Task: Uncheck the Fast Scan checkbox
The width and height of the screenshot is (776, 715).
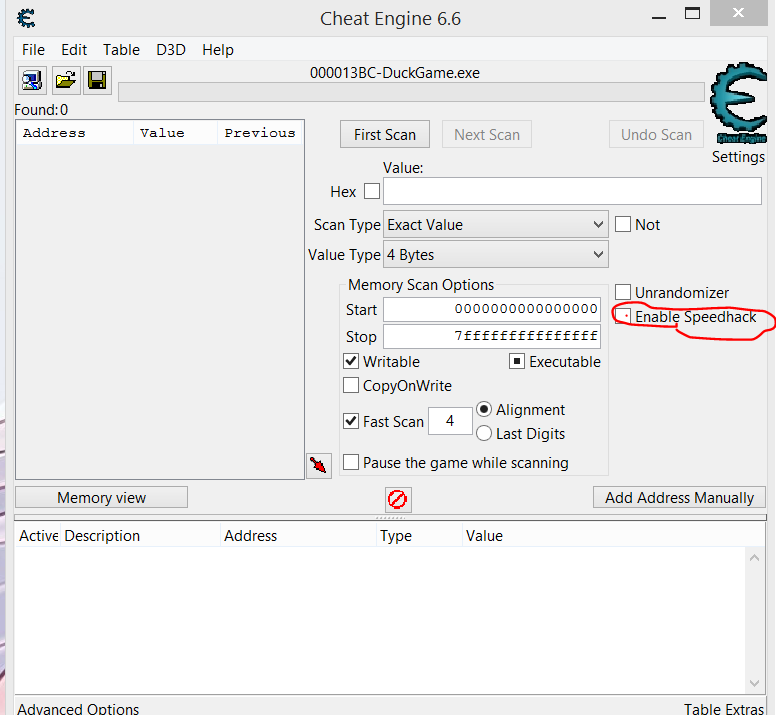Action: (x=351, y=421)
